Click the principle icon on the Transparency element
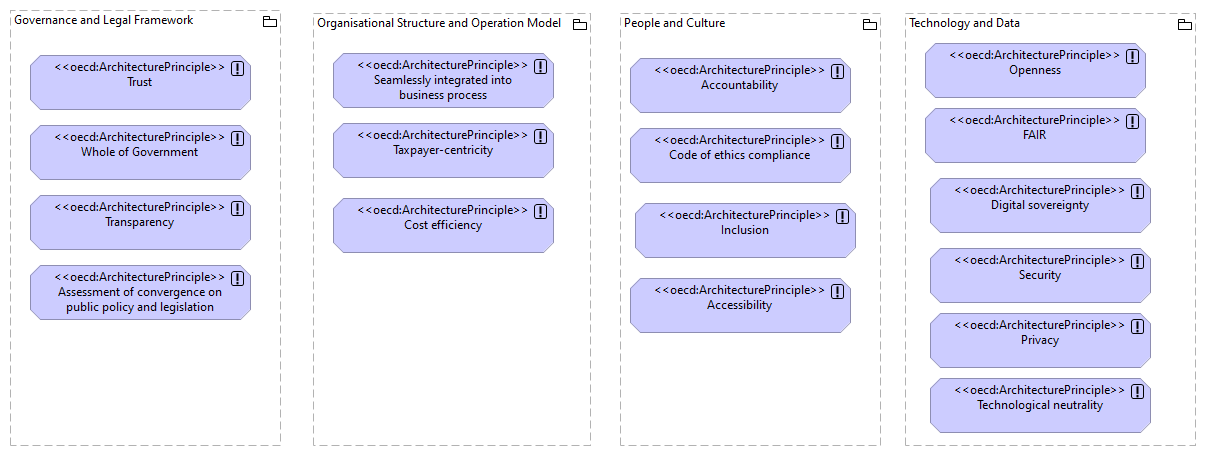The height and width of the screenshot is (456, 1206). coord(238,208)
